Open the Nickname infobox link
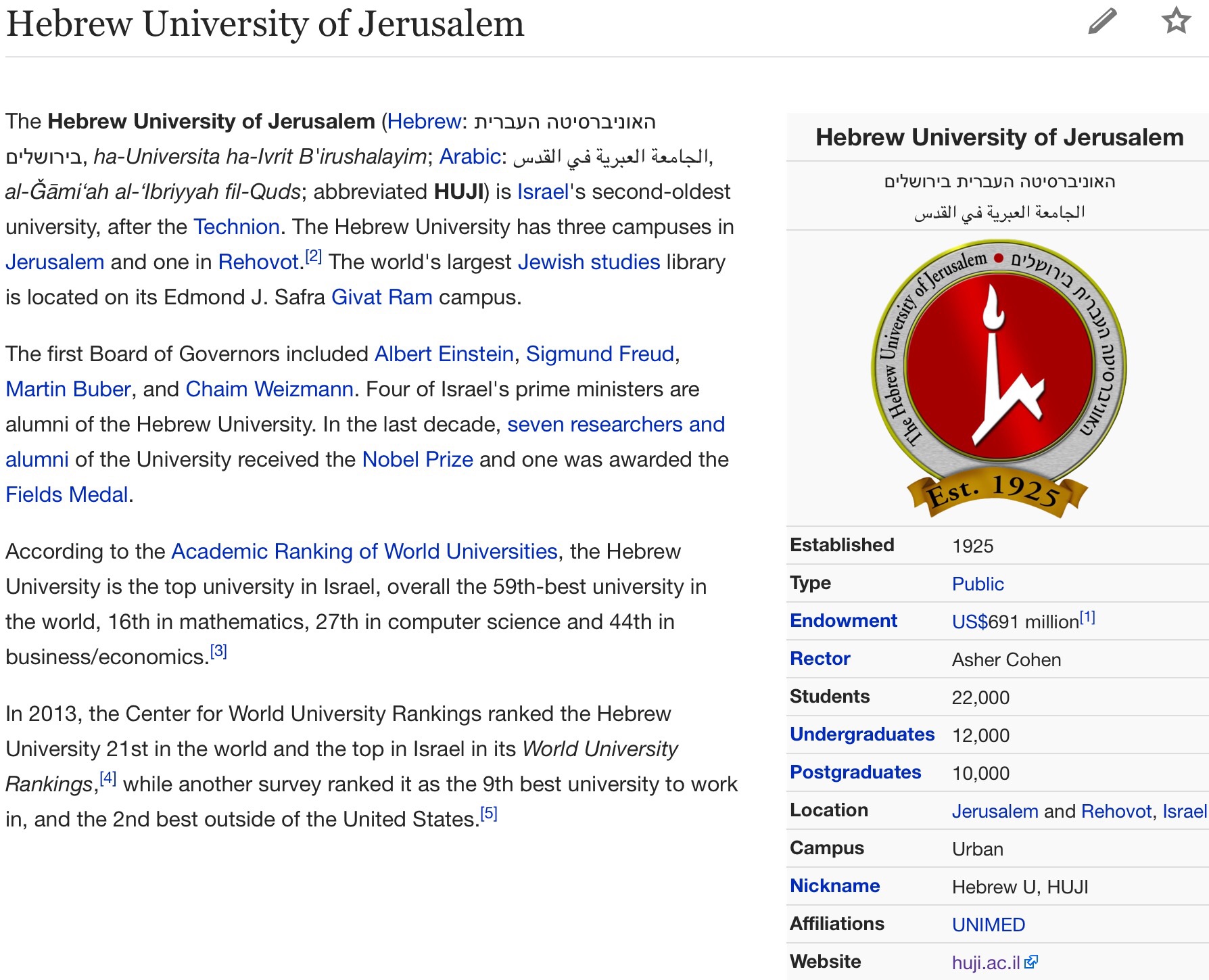 tap(834, 885)
